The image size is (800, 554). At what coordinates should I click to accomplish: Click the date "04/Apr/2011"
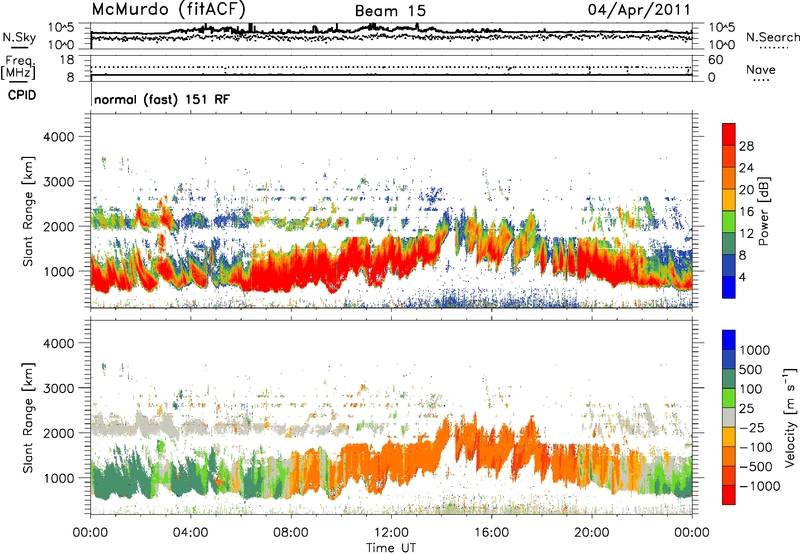coord(639,9)
